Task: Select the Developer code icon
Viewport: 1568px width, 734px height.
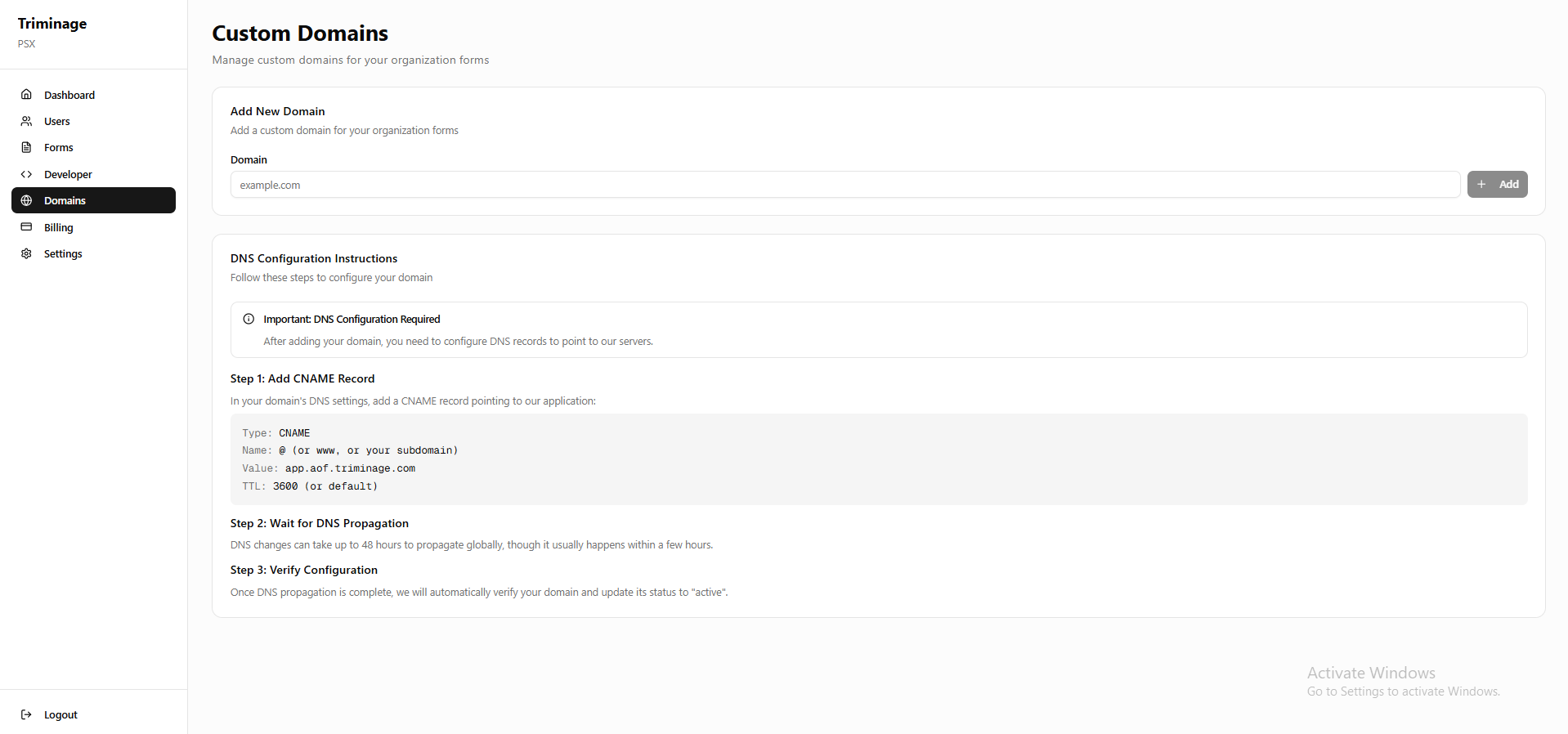Action: tap(27, 173)
